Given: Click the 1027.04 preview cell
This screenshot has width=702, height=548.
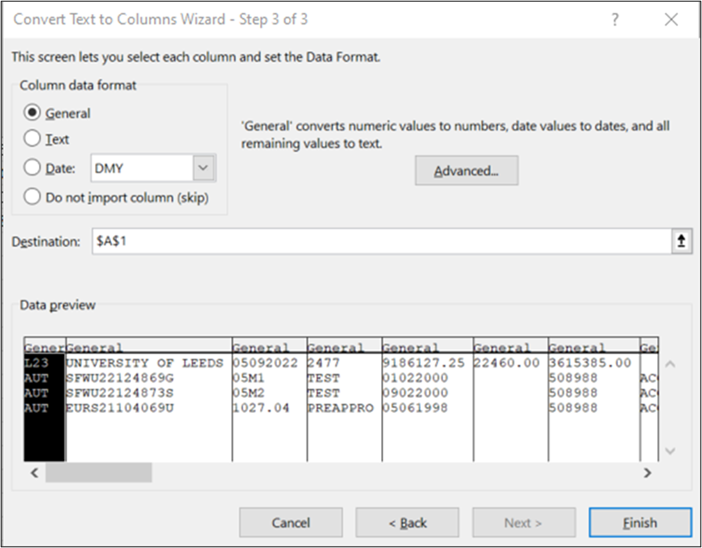Looking at the screenshot, I should (x=261, y=408).
